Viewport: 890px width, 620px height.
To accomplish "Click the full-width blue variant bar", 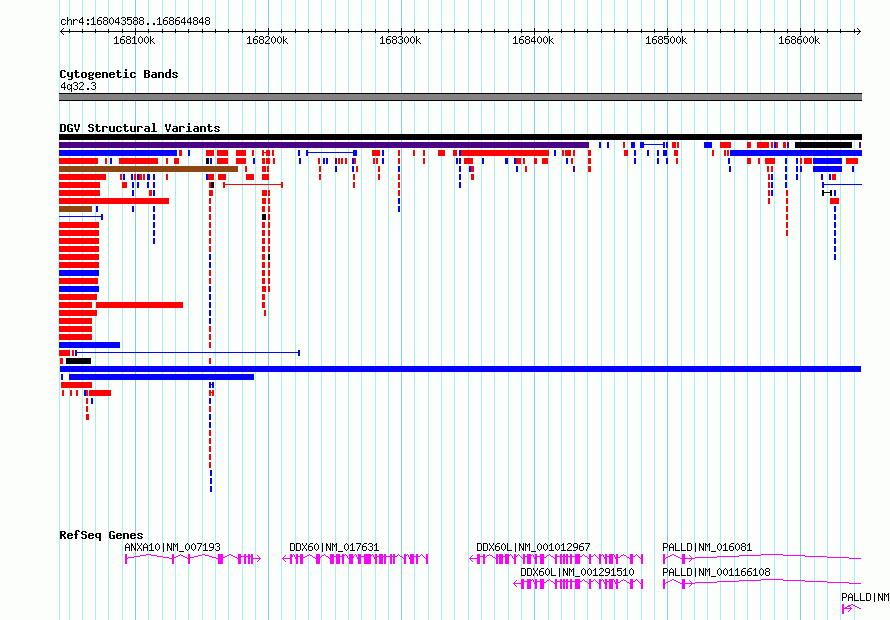I will click(x=460, y=369).
